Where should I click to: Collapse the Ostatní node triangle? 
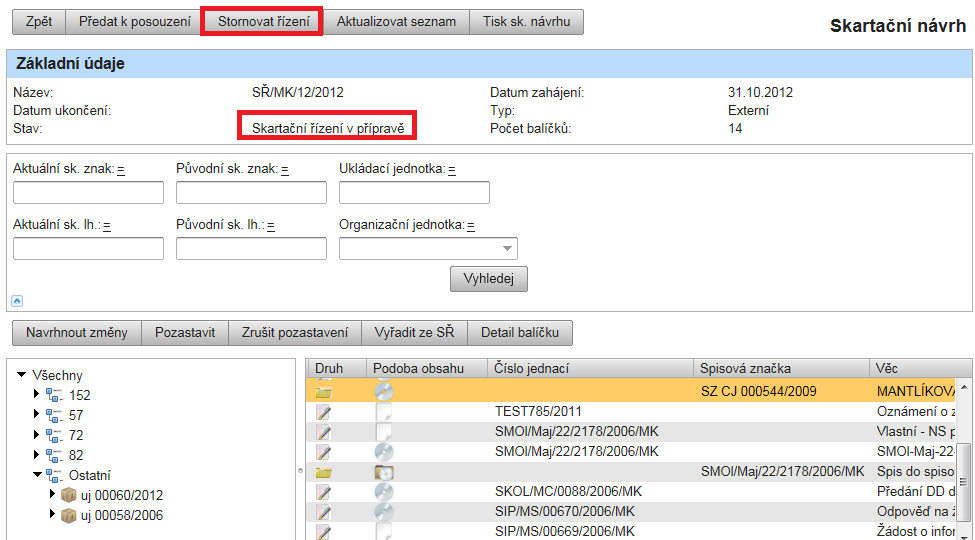point(38,475)
